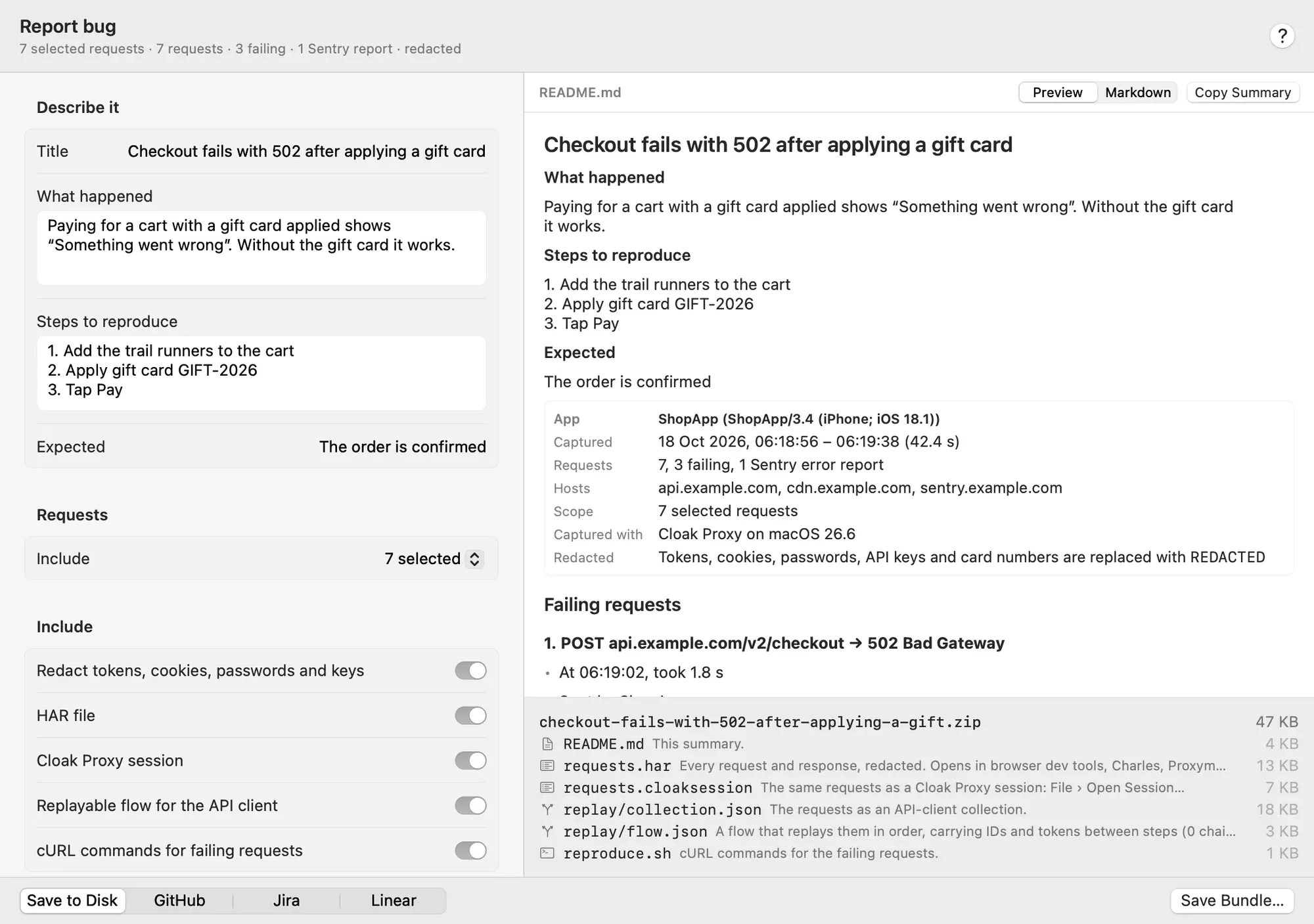The width and height of the screenshot is (1314, 924).
Task: Click the 'At 06:19:02, took 1.8 s' line
Action: 641,672
